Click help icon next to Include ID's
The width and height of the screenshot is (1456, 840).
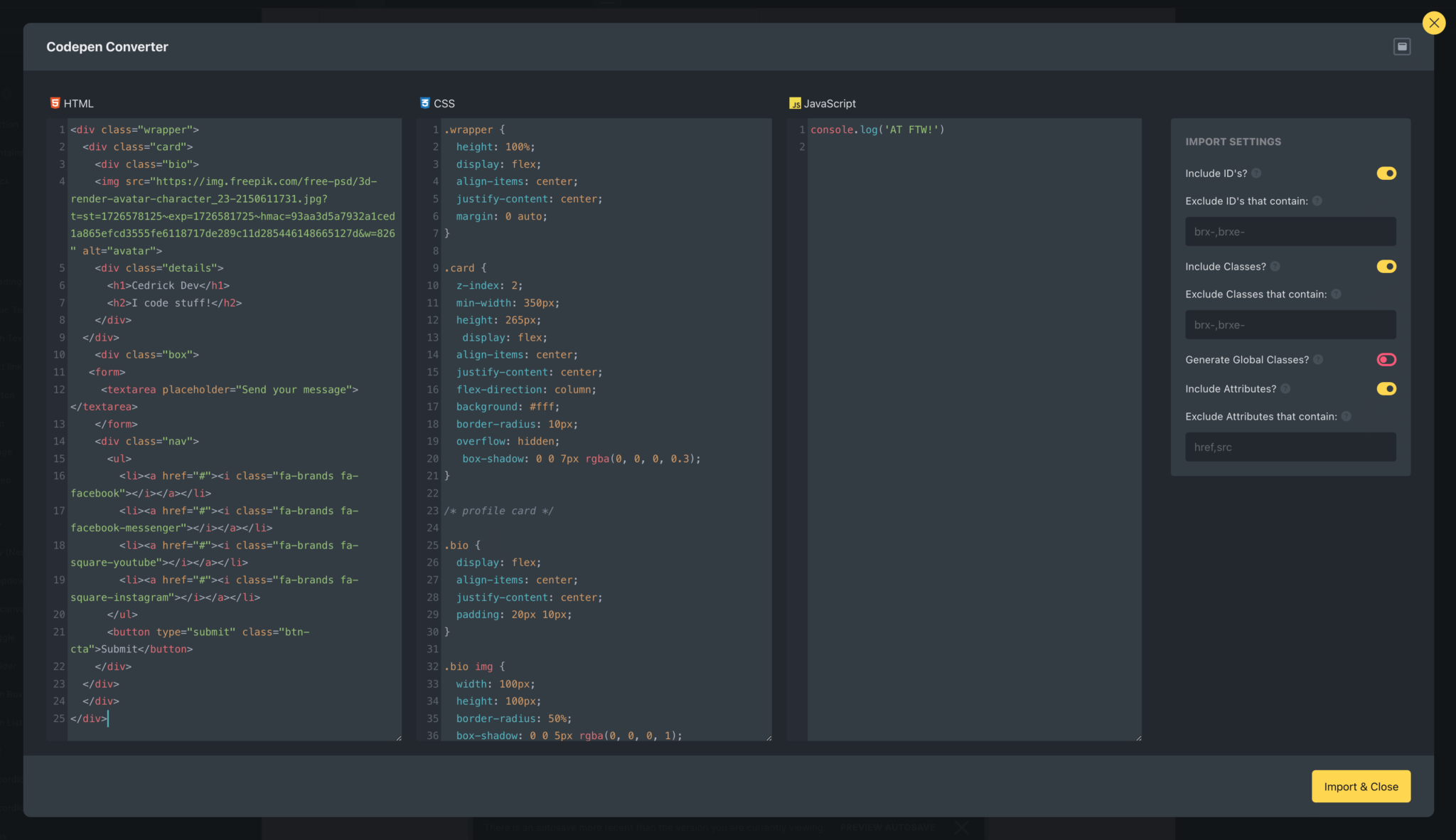point(1256,174)
